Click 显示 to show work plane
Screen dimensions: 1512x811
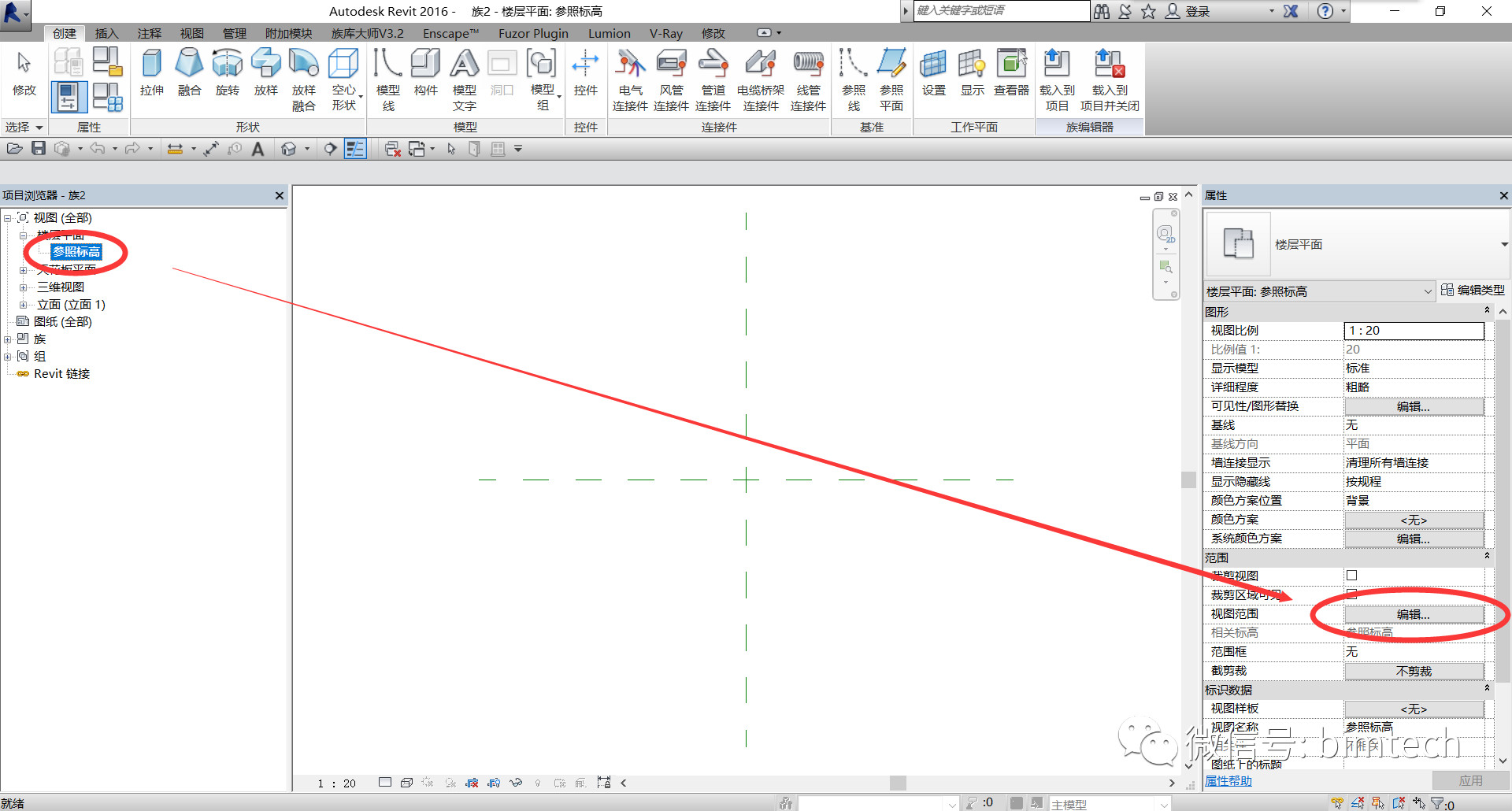(x=972, y=72)
